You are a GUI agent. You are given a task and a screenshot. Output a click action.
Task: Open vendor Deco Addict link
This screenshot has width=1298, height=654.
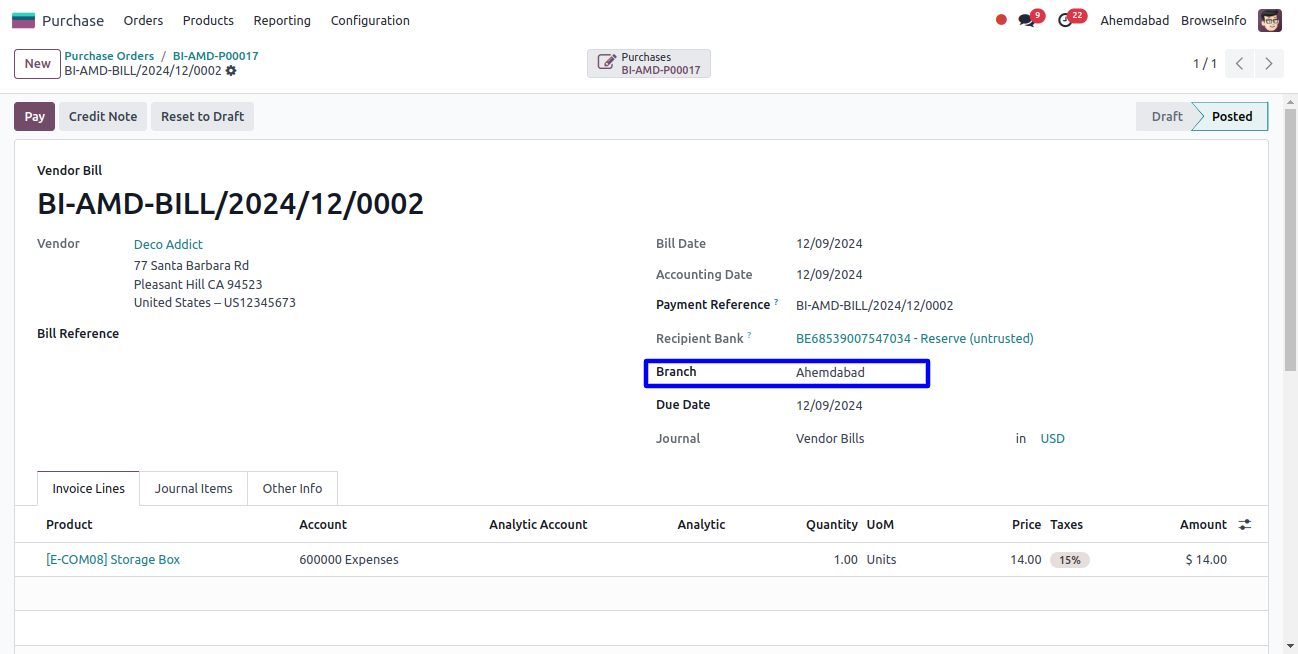[168, 244]
